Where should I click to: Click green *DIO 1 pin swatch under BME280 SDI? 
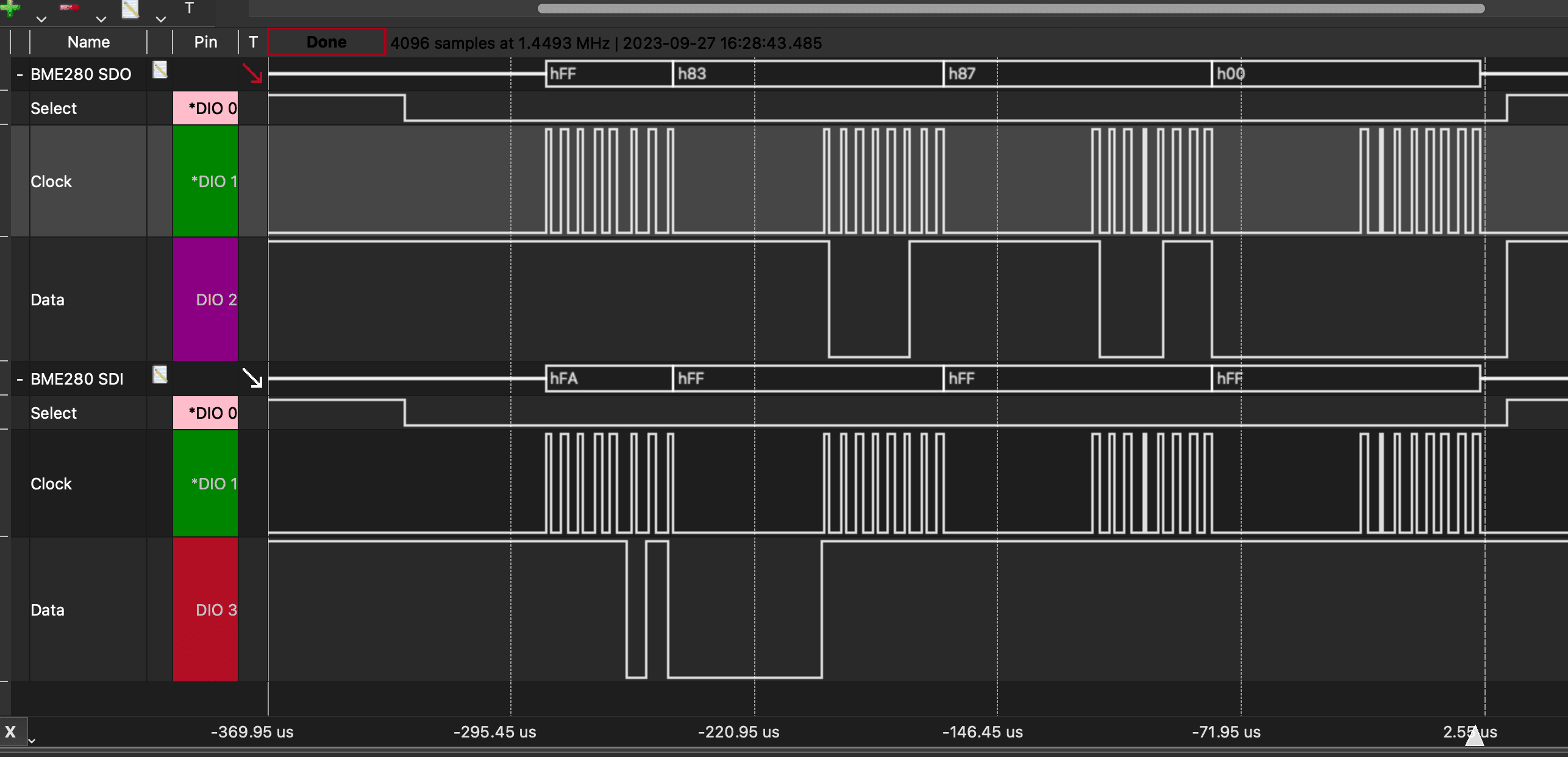205,483
